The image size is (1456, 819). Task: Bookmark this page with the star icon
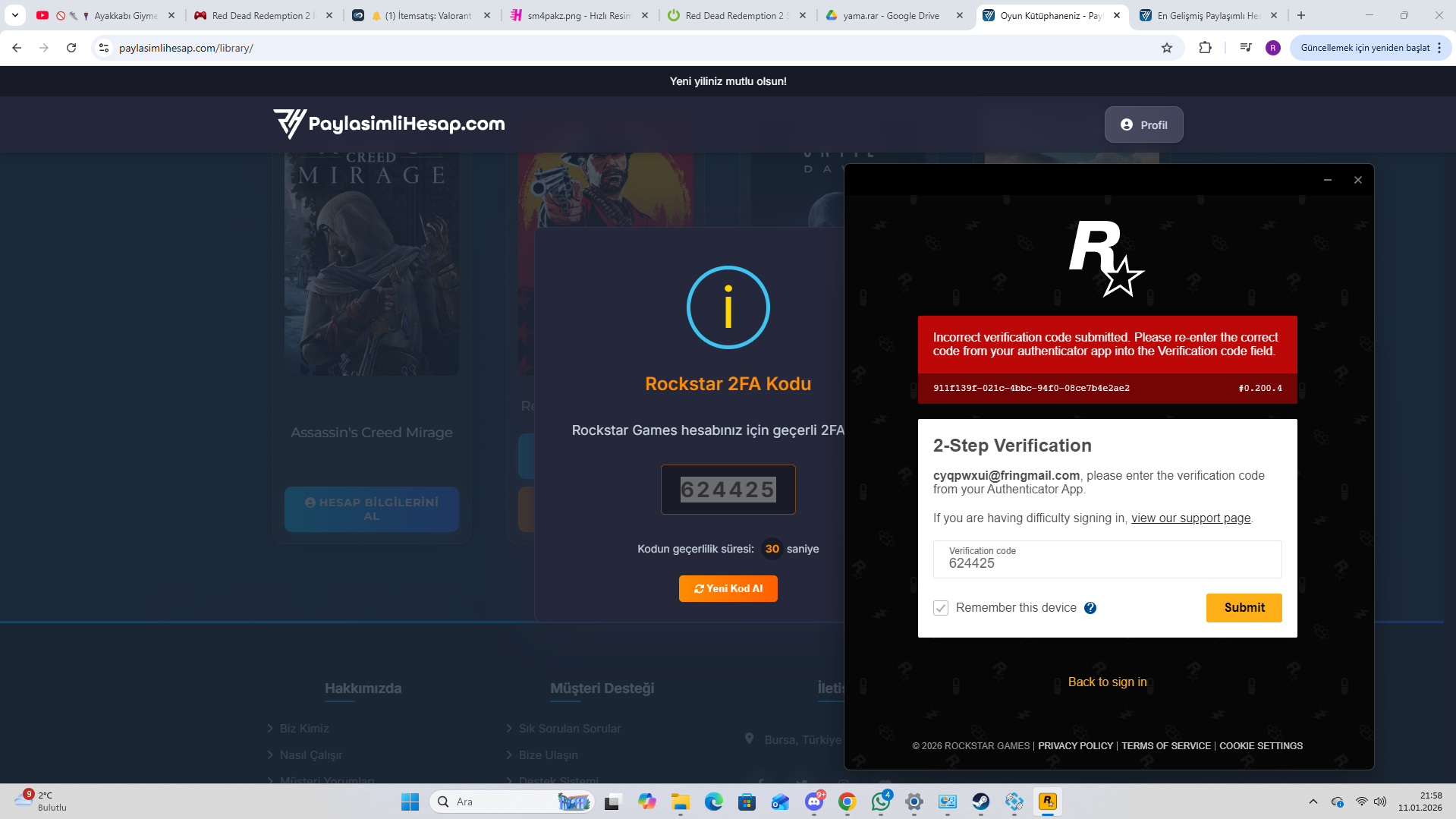click(1167, 48)
